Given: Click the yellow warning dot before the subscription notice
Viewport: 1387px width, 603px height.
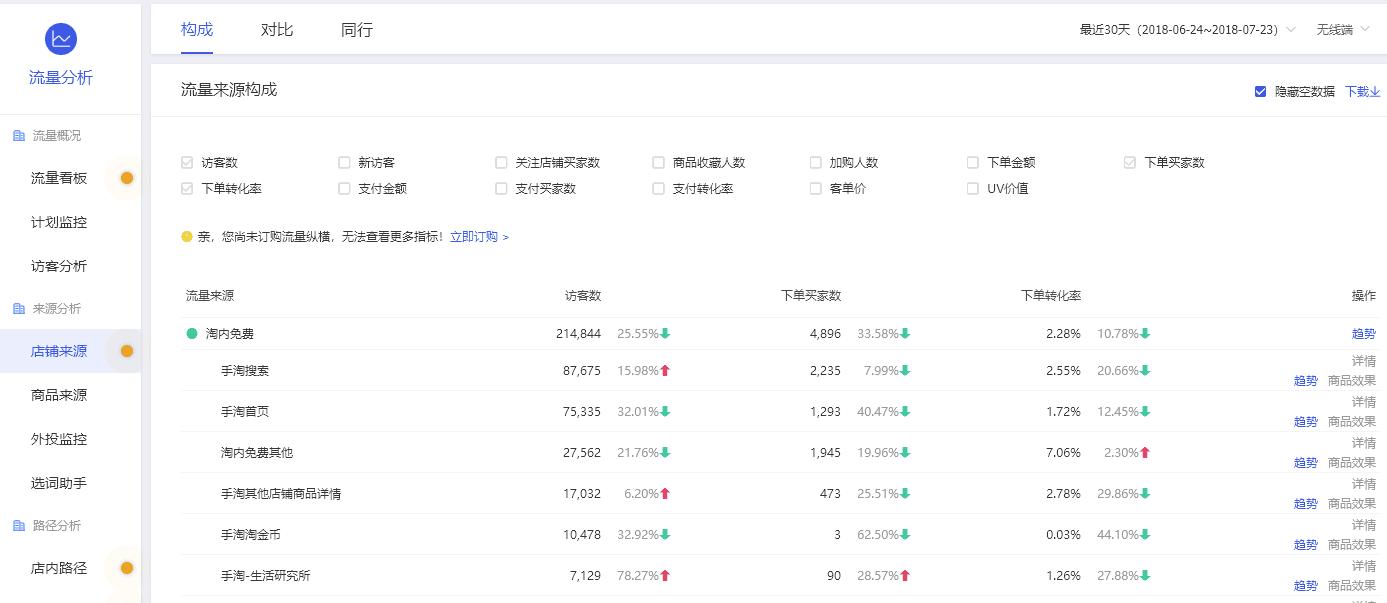Looking at the screenshot, I should (187, 237).
